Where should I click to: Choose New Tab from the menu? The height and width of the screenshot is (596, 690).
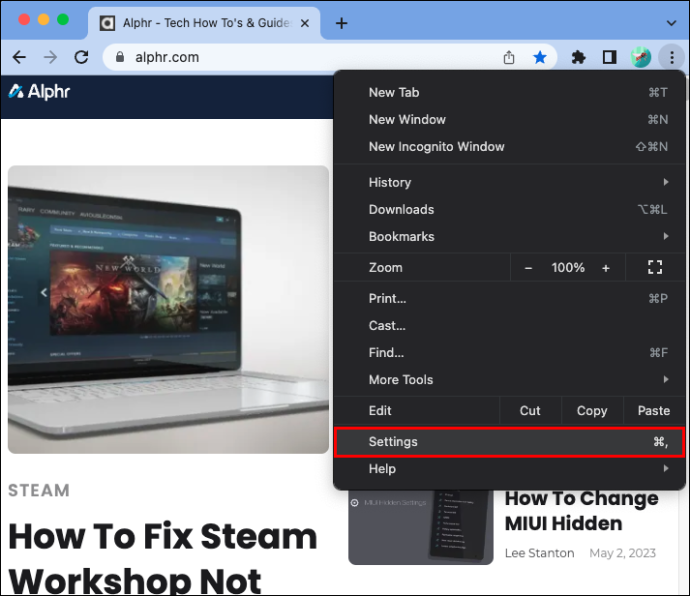509,92
